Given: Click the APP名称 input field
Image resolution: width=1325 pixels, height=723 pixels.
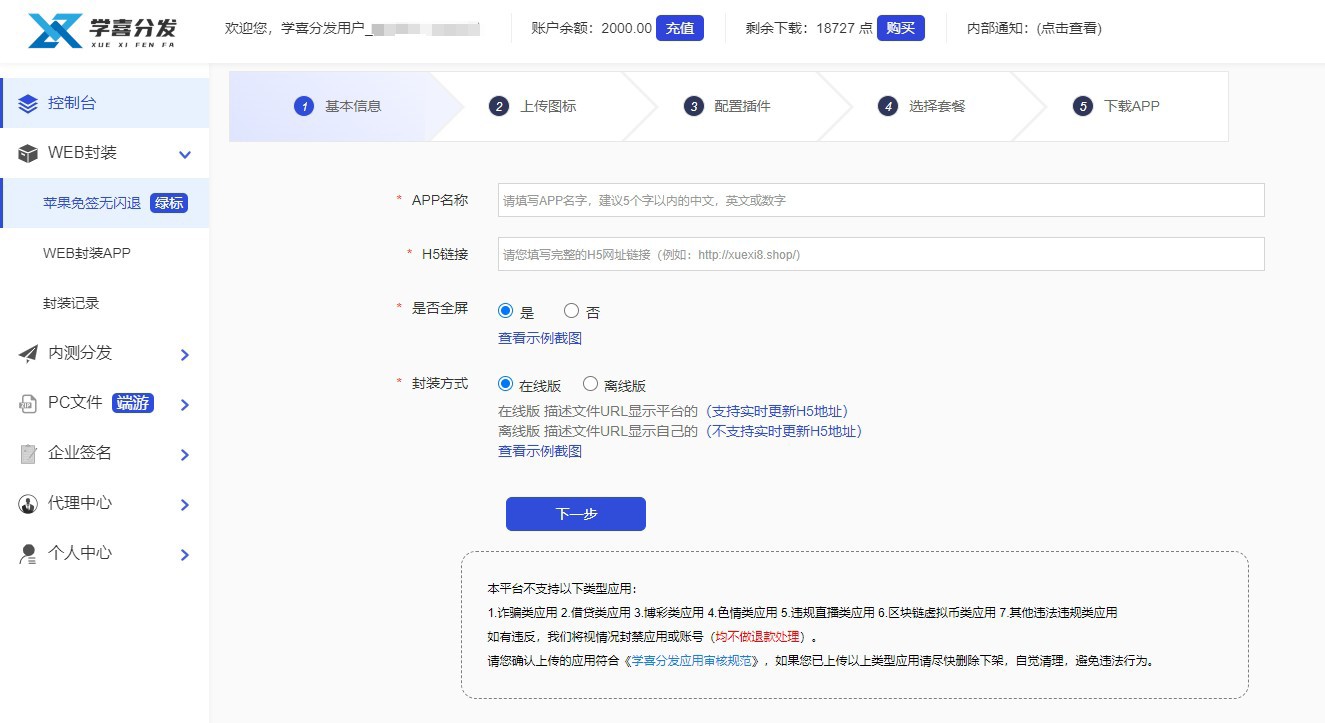Looking at the screenshot, I should pyautogui.click(x=880, y=200).
